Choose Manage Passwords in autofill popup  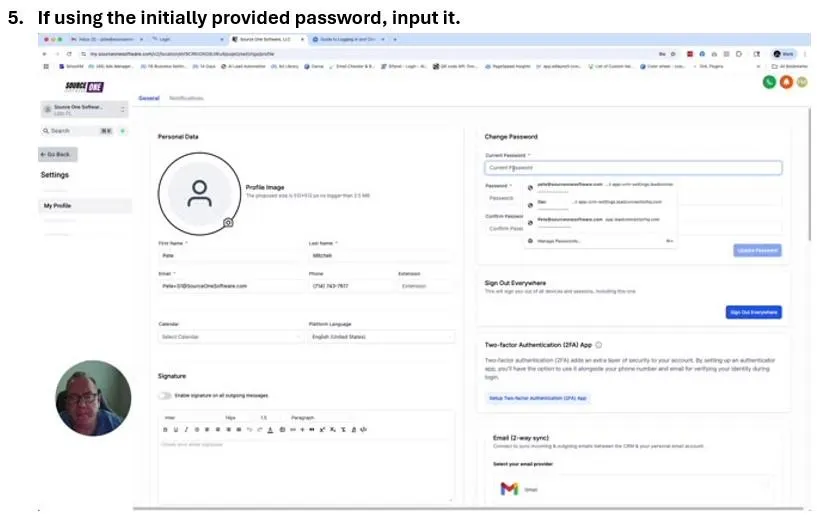[600, 241]
